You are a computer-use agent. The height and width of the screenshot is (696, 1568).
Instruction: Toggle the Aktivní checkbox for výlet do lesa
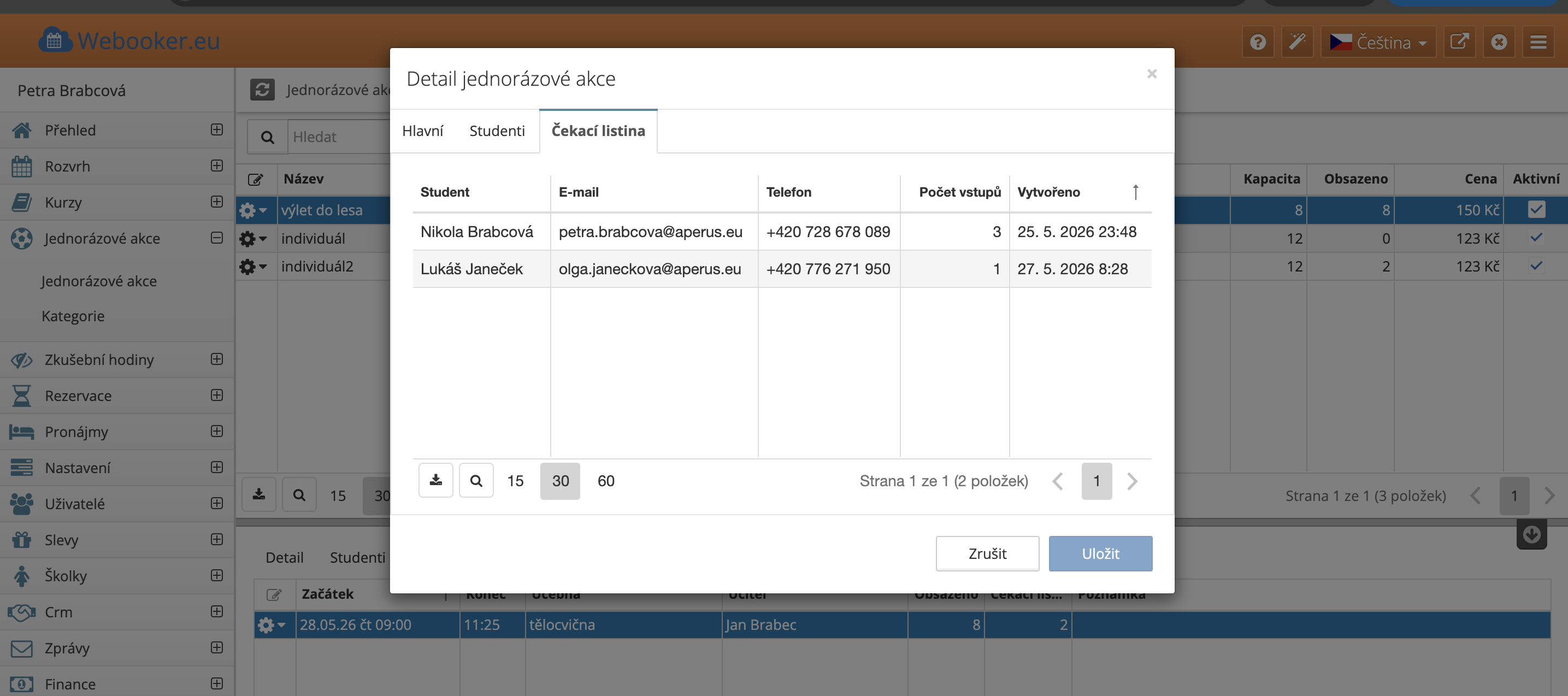1536,209
